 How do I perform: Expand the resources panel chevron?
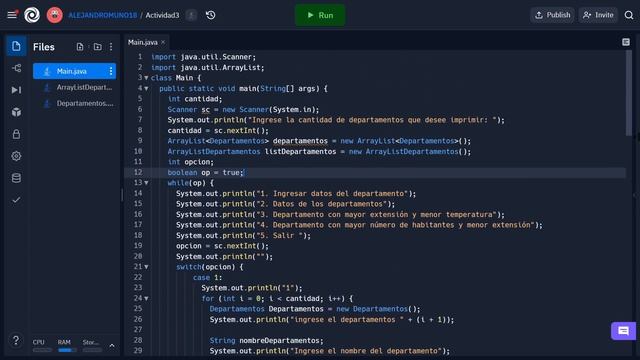click(112, 346)
